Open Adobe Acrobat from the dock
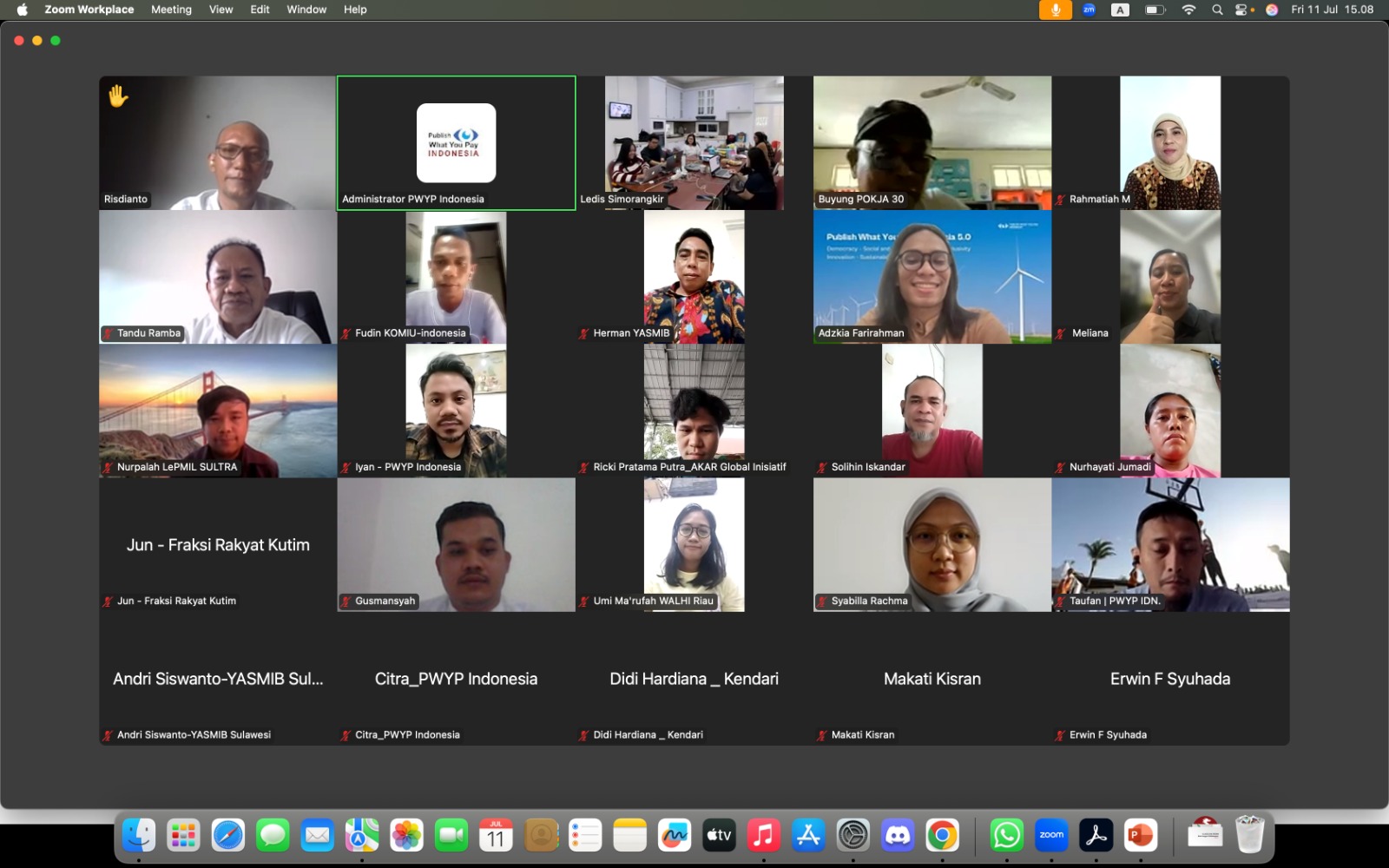Viewport: 1389px width, 868px height. 1096,836
